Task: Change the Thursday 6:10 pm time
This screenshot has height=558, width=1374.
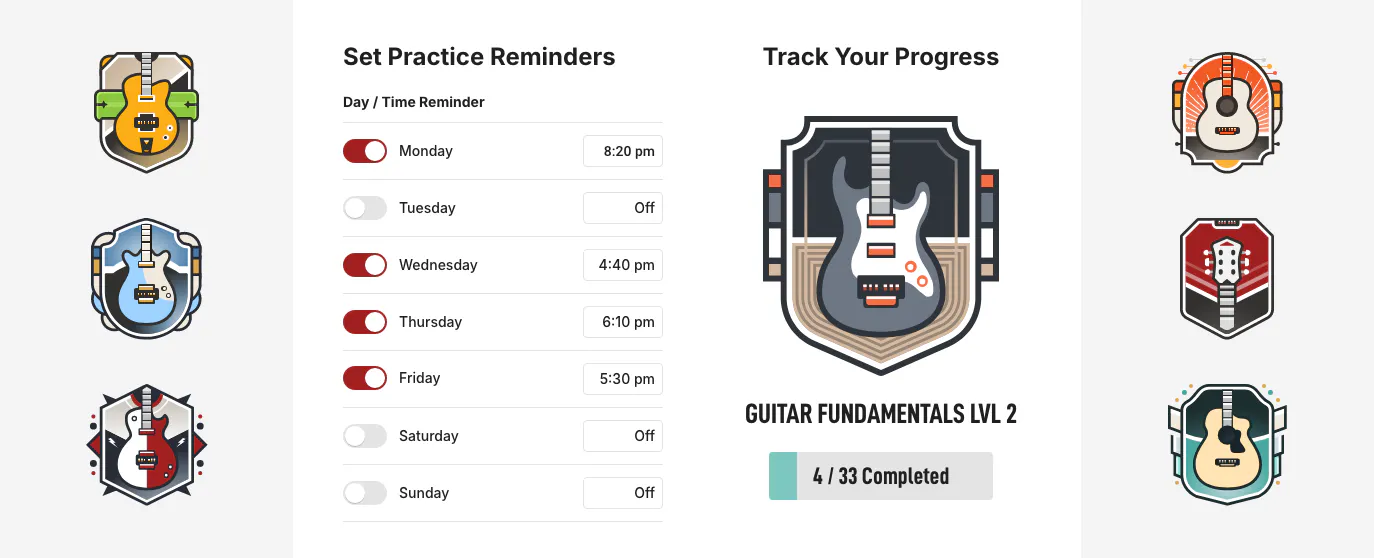Action: (x=623, y=322)
